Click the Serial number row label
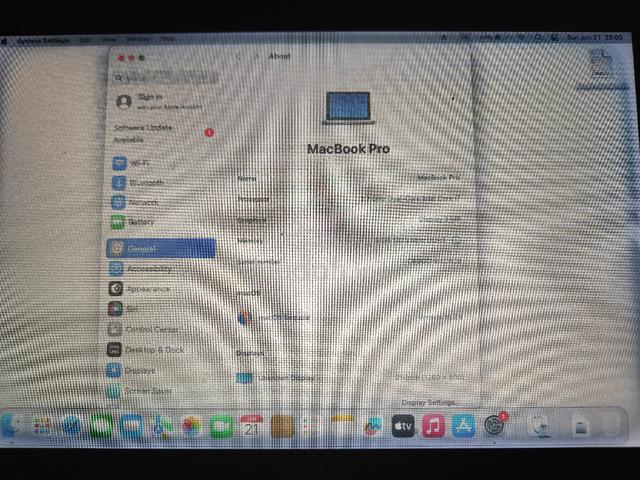The image size is (640, 480). point(258,262)
